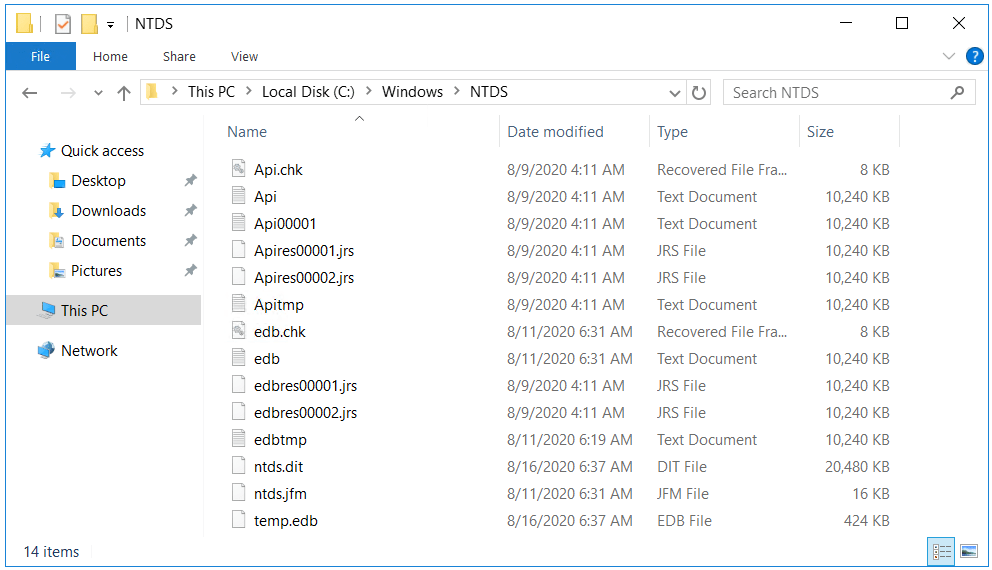Select Network in the navigation pane
992x570 pixels.
(89, 350)
